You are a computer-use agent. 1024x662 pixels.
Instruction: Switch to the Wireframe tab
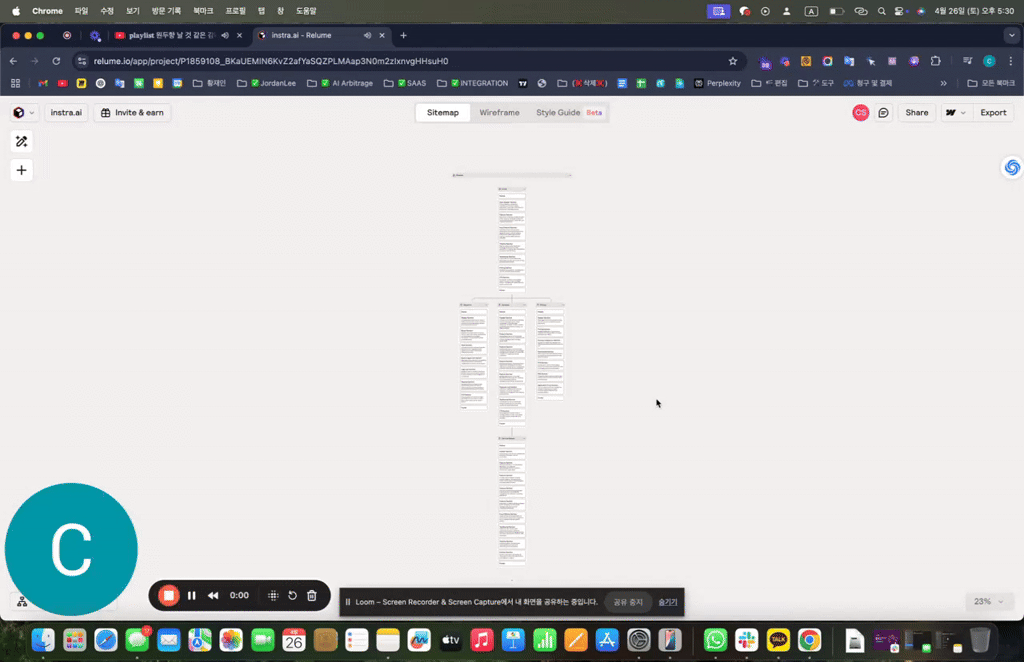(x=499, y=113)
